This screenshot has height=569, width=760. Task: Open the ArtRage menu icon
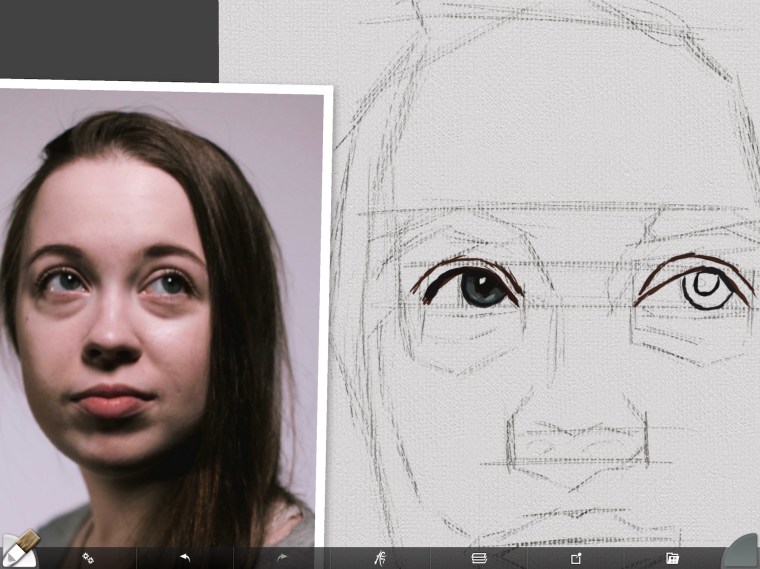pos(380,558)
